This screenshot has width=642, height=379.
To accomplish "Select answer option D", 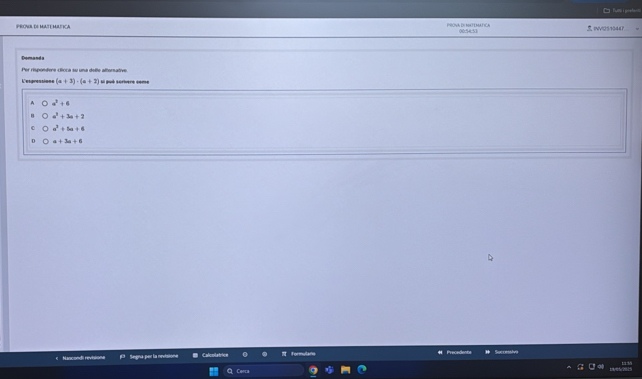I will [45, 141].
